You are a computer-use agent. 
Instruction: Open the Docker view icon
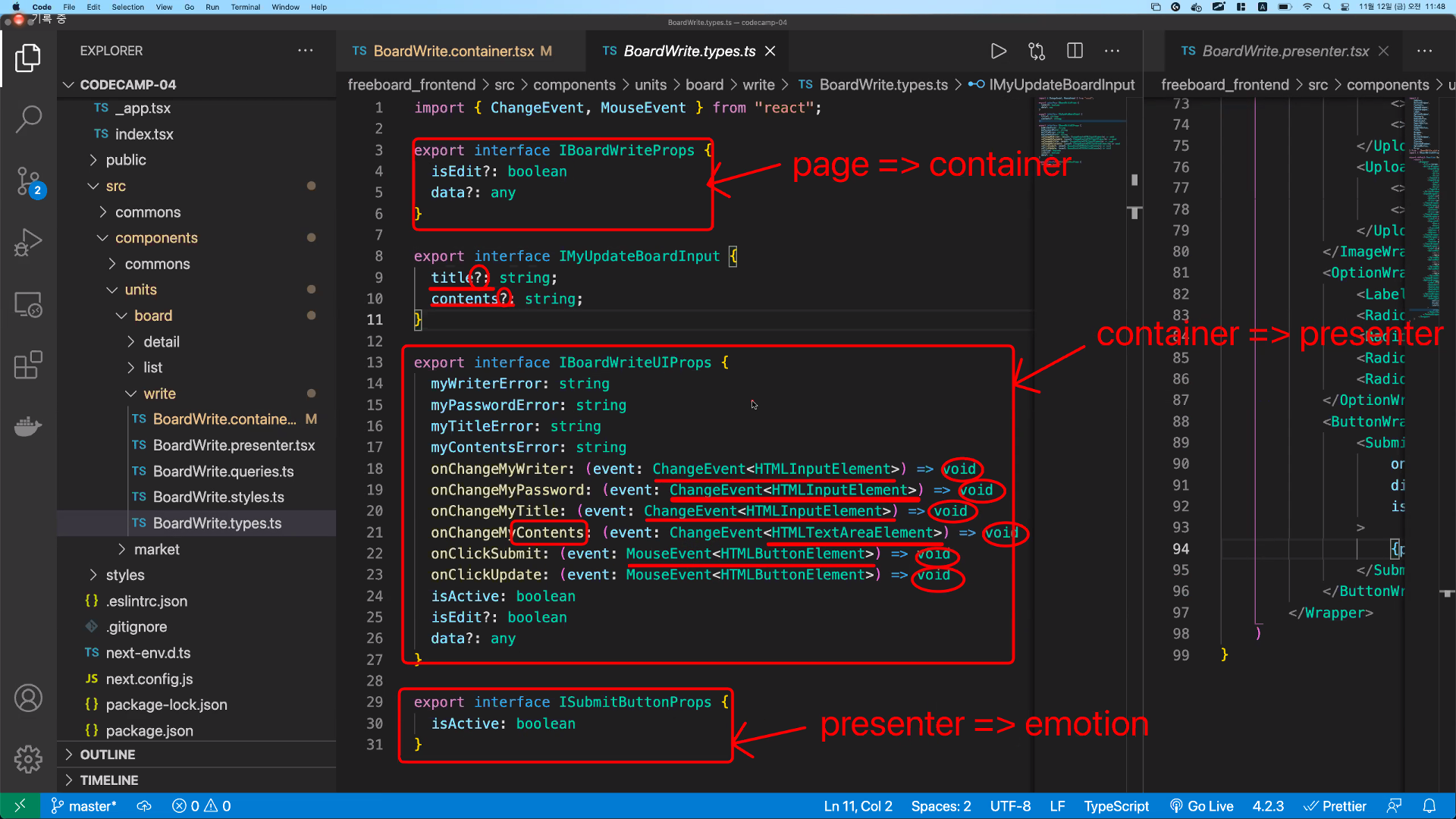click(28, 426)
